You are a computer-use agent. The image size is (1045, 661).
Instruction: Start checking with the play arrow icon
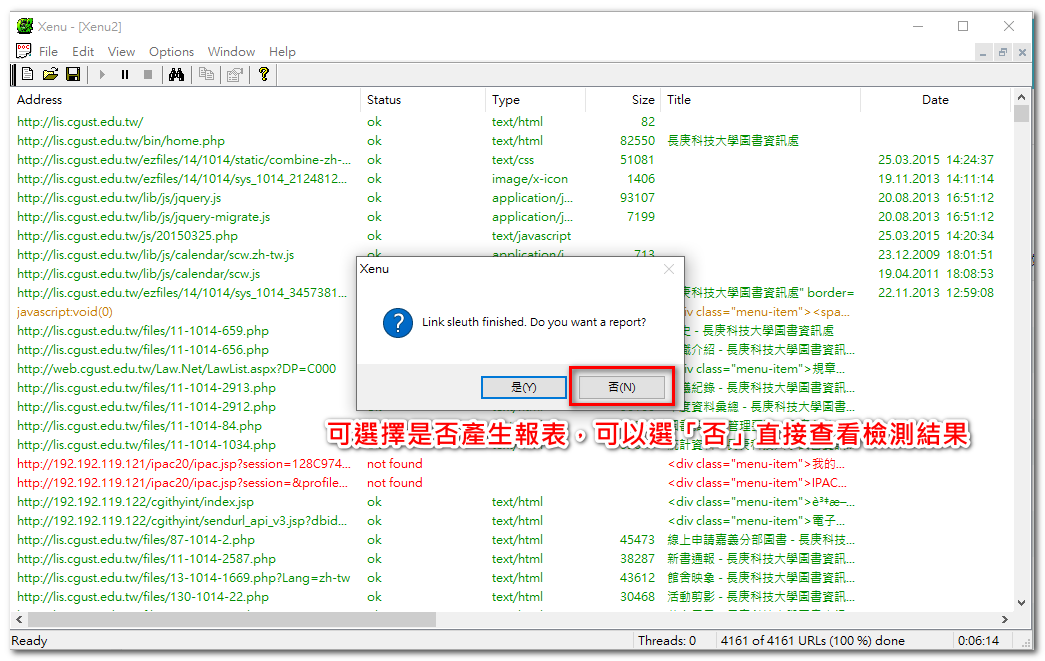coord(102,75)
